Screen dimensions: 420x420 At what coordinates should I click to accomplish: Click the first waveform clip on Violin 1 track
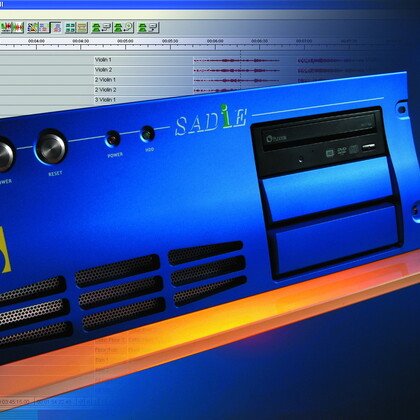coord(236,60)
